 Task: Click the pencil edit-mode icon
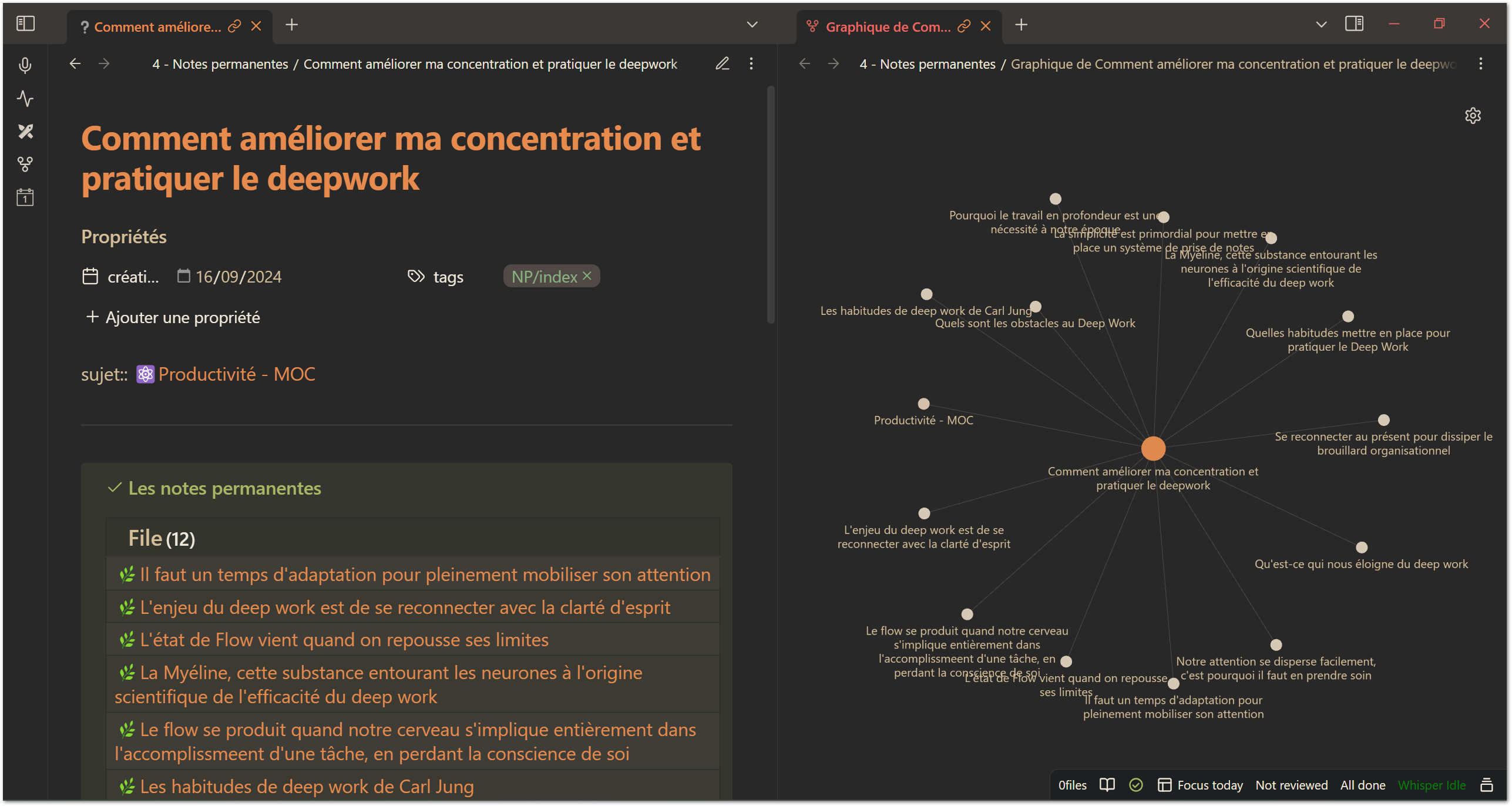pos(722,63)
